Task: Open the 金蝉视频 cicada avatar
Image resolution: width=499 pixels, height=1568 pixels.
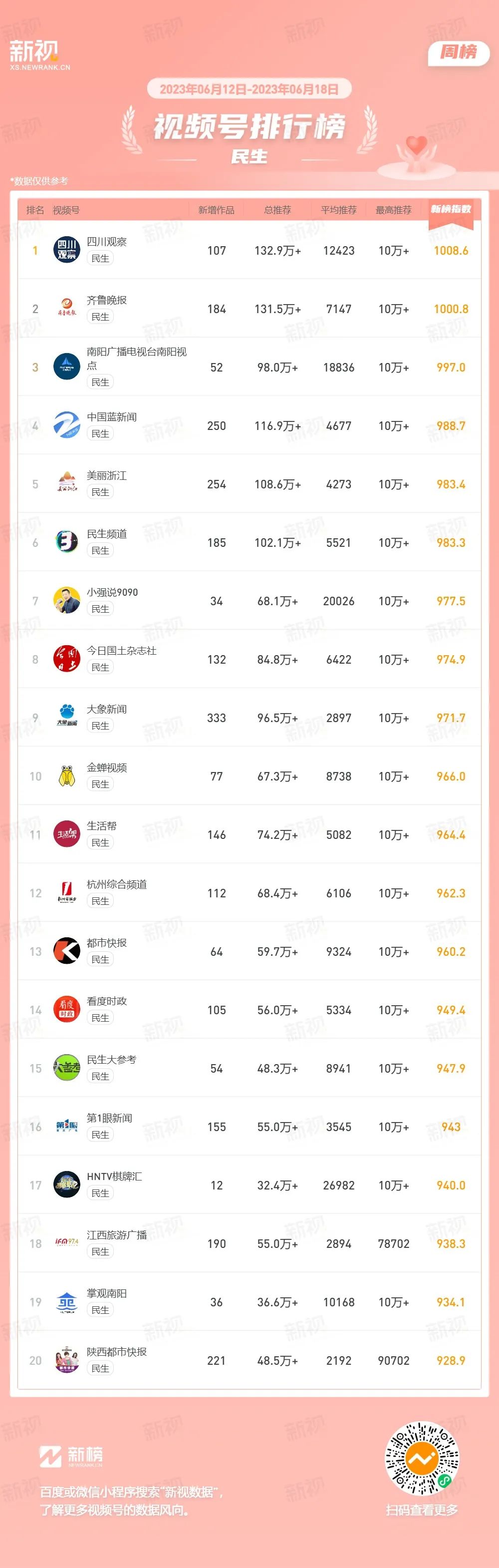Action: (67, 776)
